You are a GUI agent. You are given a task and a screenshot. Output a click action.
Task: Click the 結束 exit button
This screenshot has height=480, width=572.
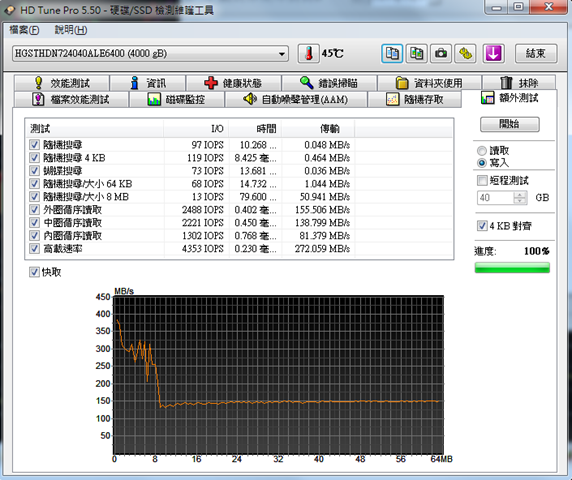coord(536,53)
